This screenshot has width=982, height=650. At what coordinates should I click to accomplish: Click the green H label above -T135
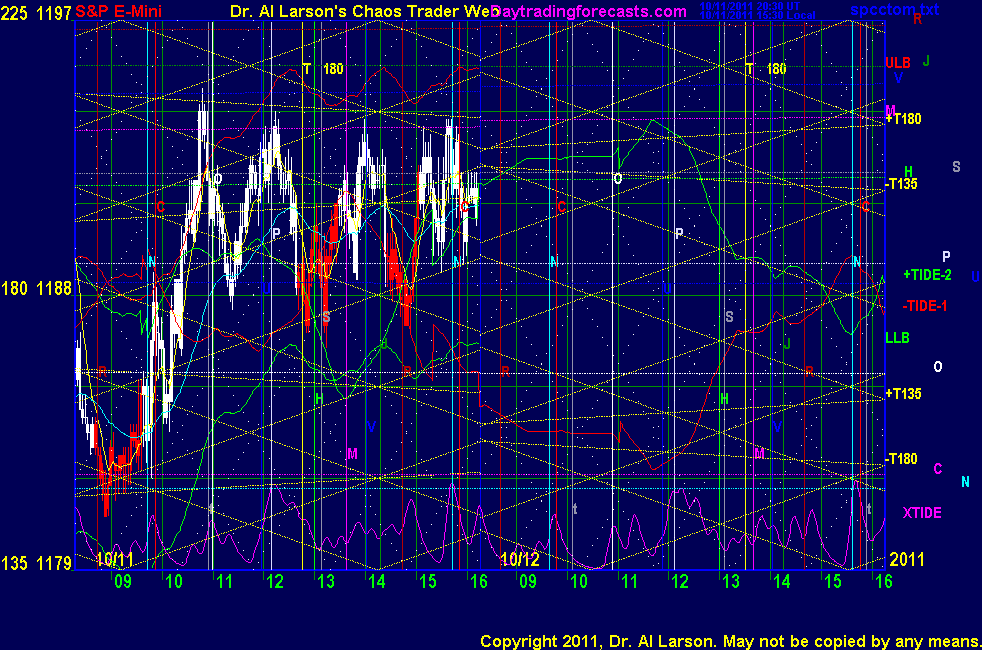click(908, 171)
